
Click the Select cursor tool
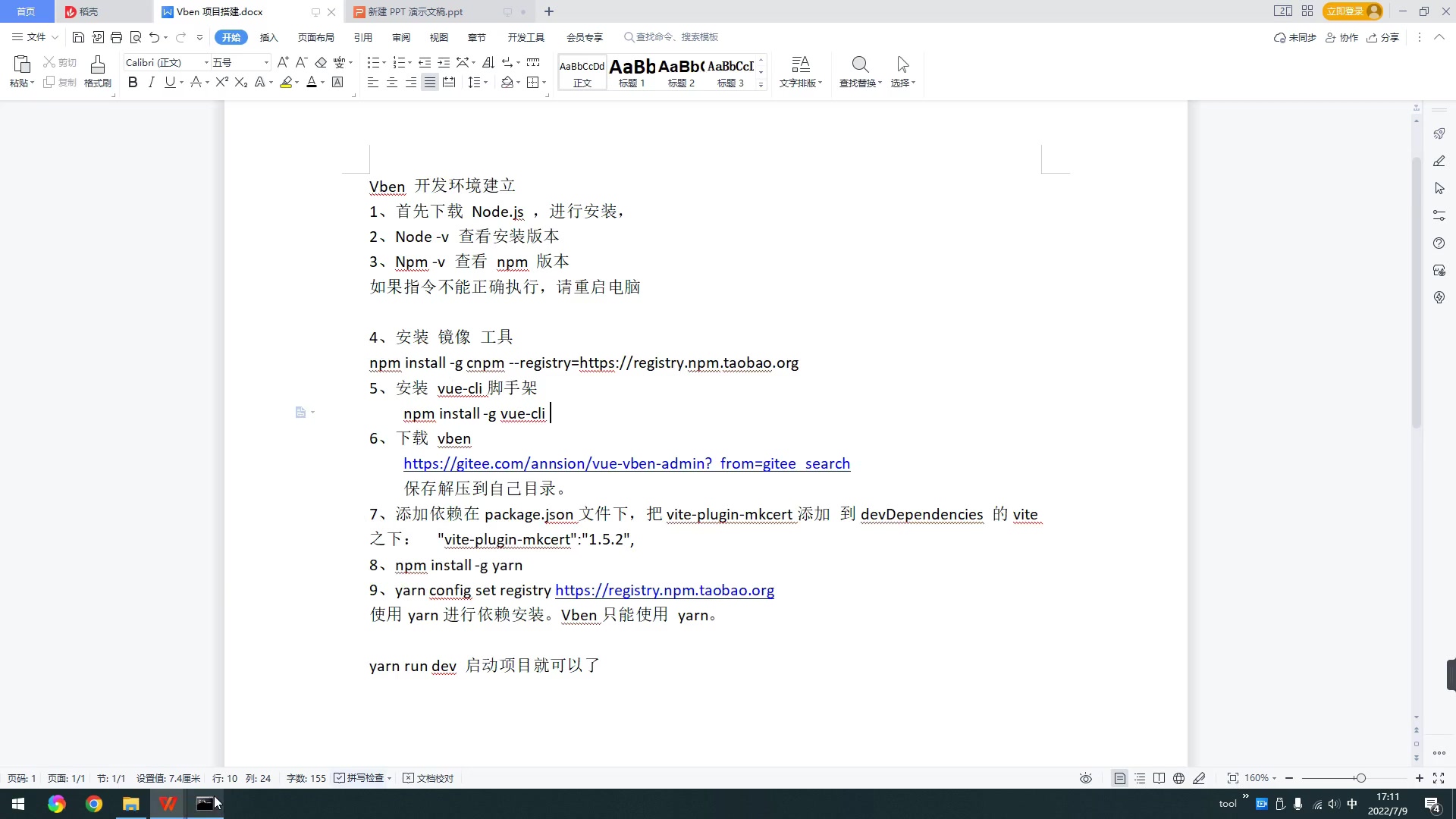tap(902, 72)
